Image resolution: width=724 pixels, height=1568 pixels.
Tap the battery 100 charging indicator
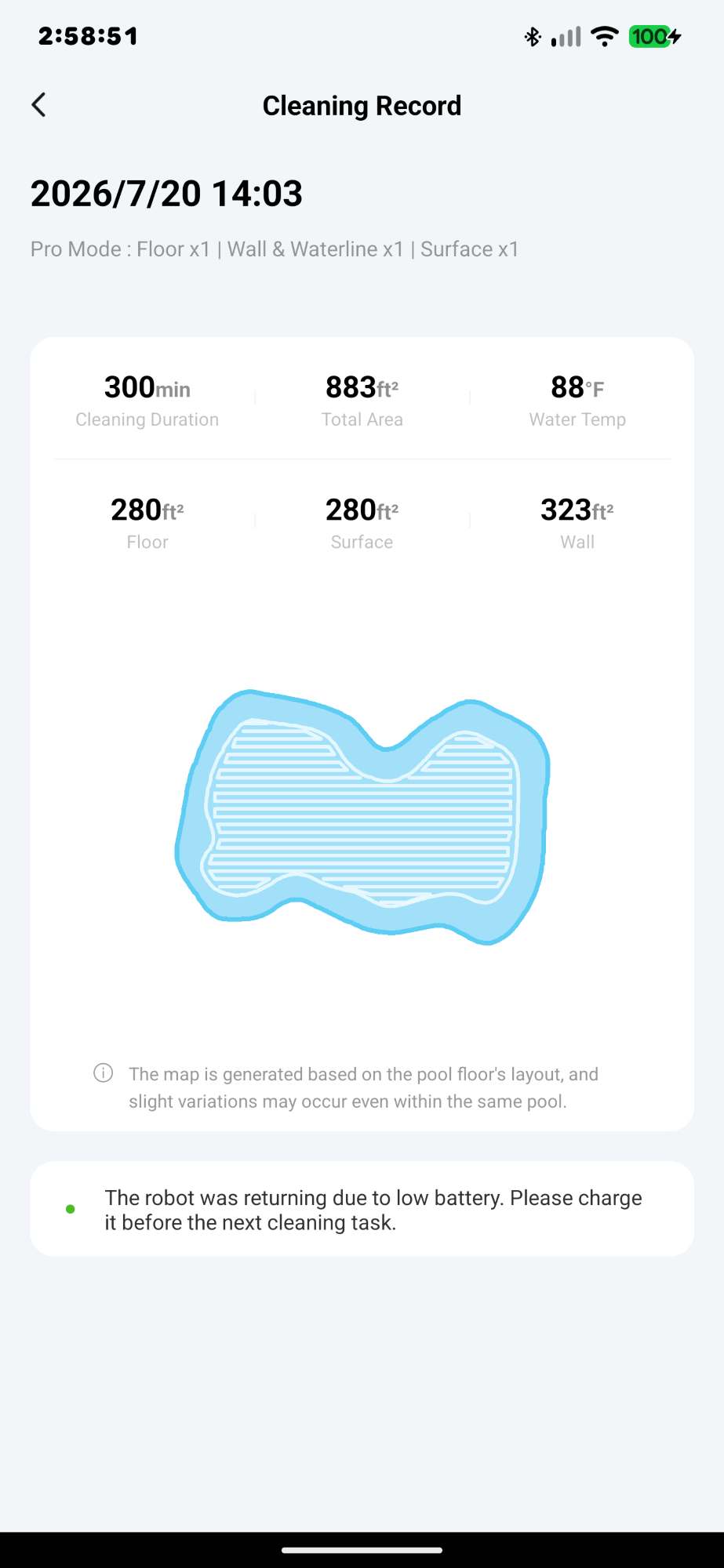coord(655,36)
